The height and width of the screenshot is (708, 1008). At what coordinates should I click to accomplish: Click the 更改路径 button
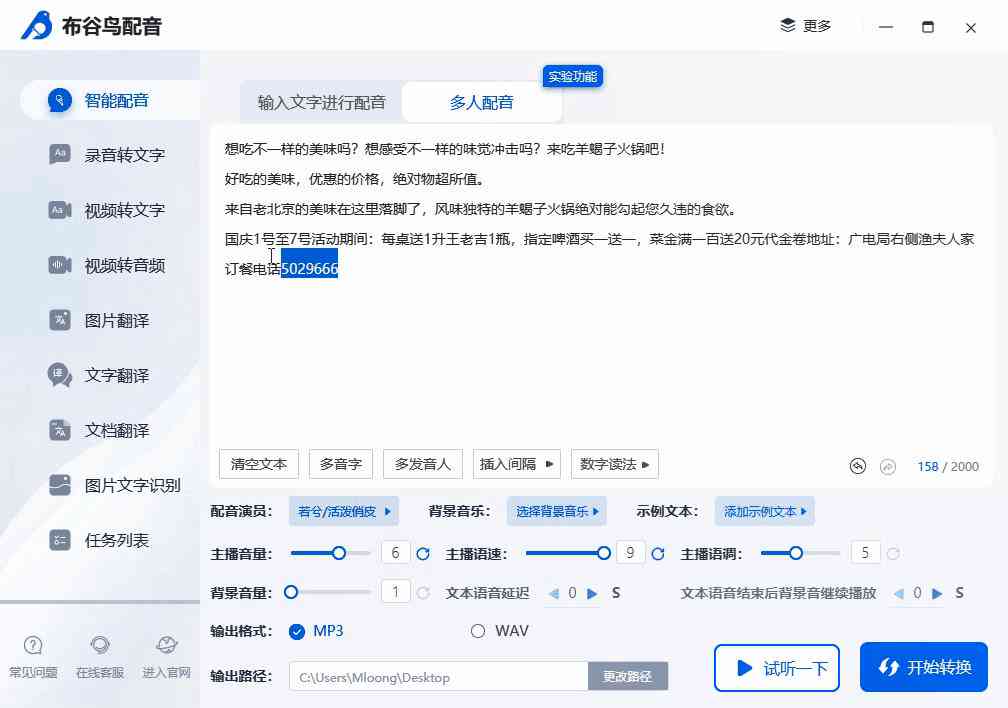(x=628, y=676)
